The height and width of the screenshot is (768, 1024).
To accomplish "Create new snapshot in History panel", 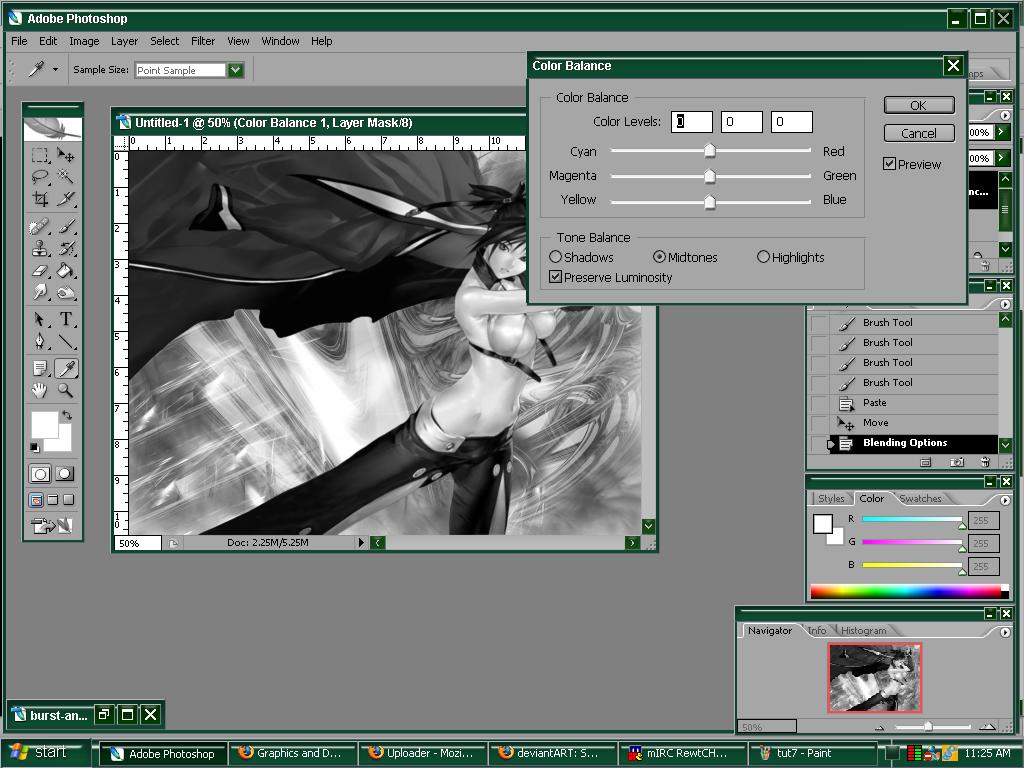I will (x=956, y=462).
